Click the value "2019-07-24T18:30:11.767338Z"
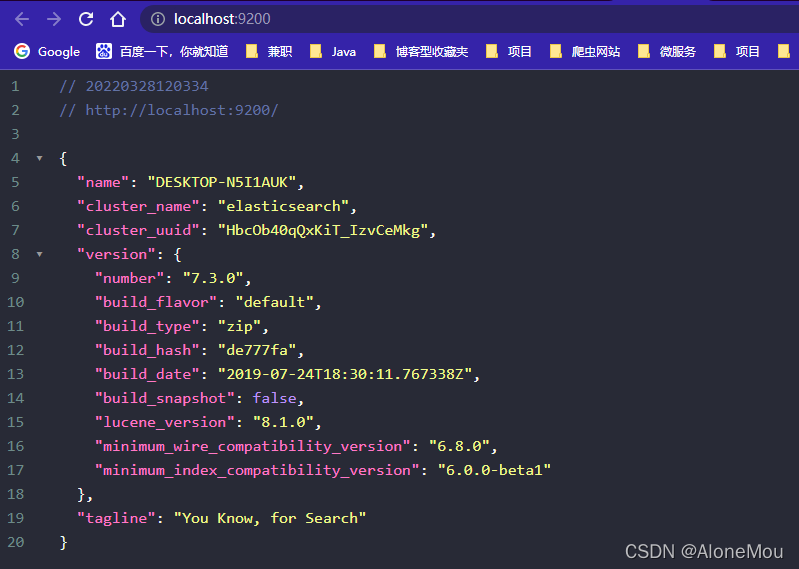 tap(345, 374)
